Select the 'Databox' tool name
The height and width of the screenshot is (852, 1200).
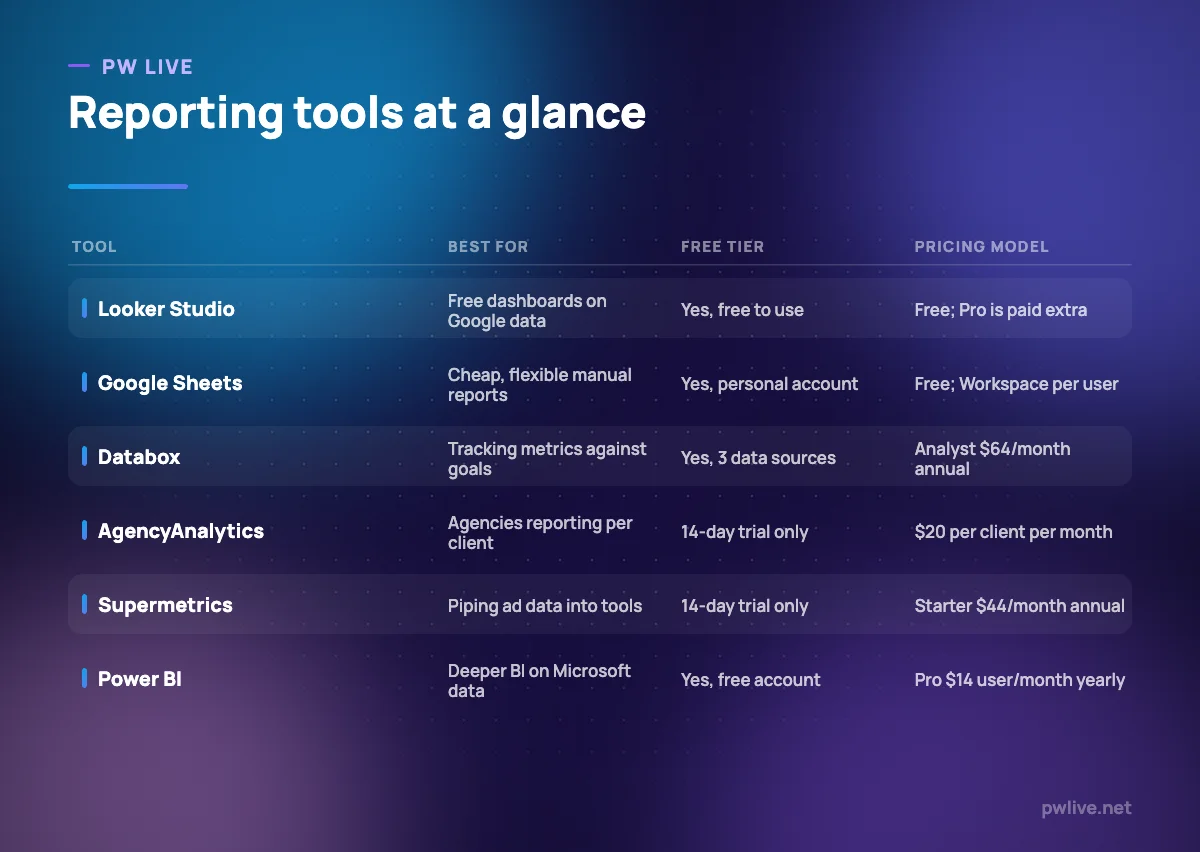(x=139, y=457)
